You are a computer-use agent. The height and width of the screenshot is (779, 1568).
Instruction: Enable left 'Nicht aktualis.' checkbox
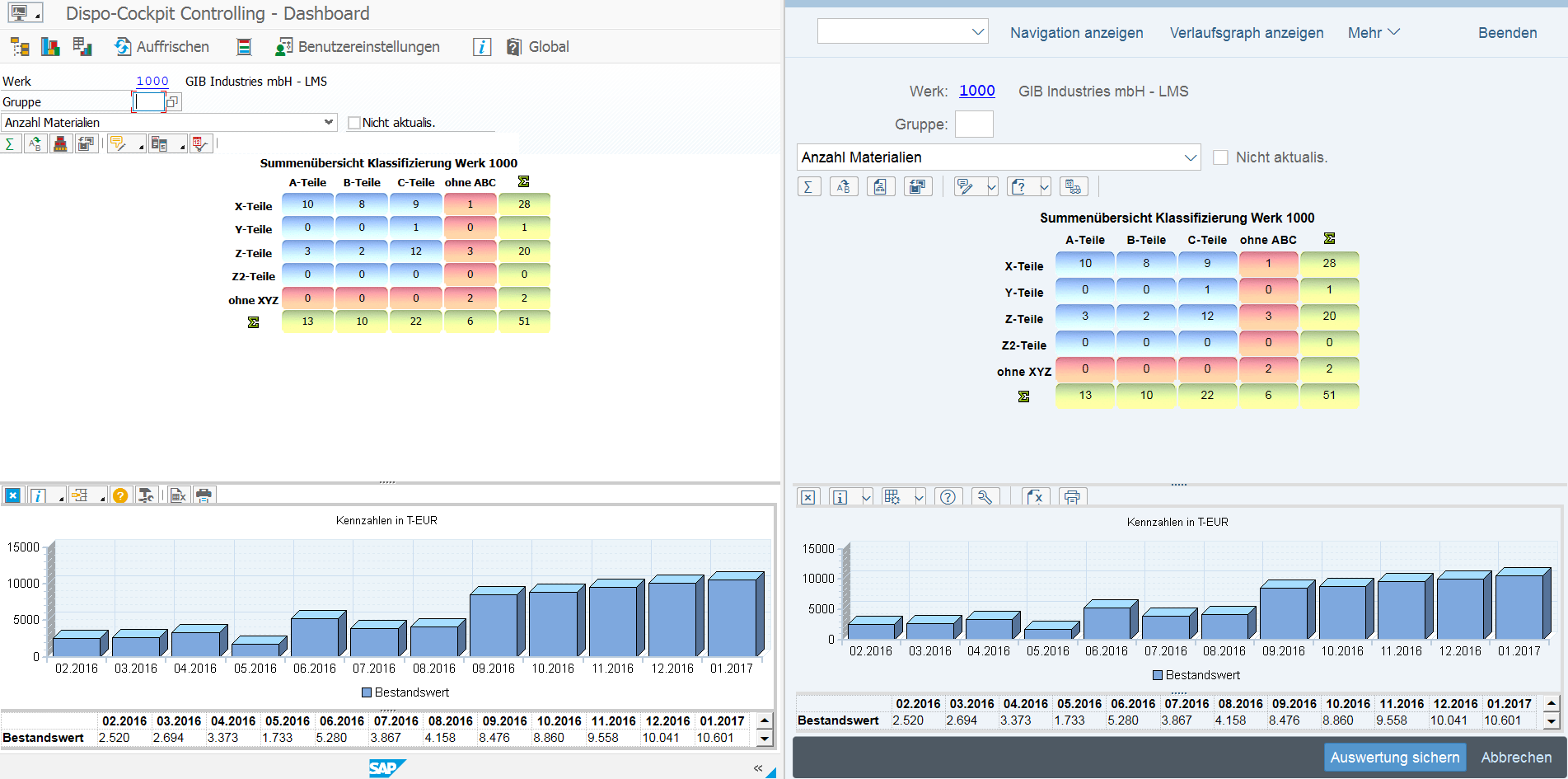(x=354, y=123)
